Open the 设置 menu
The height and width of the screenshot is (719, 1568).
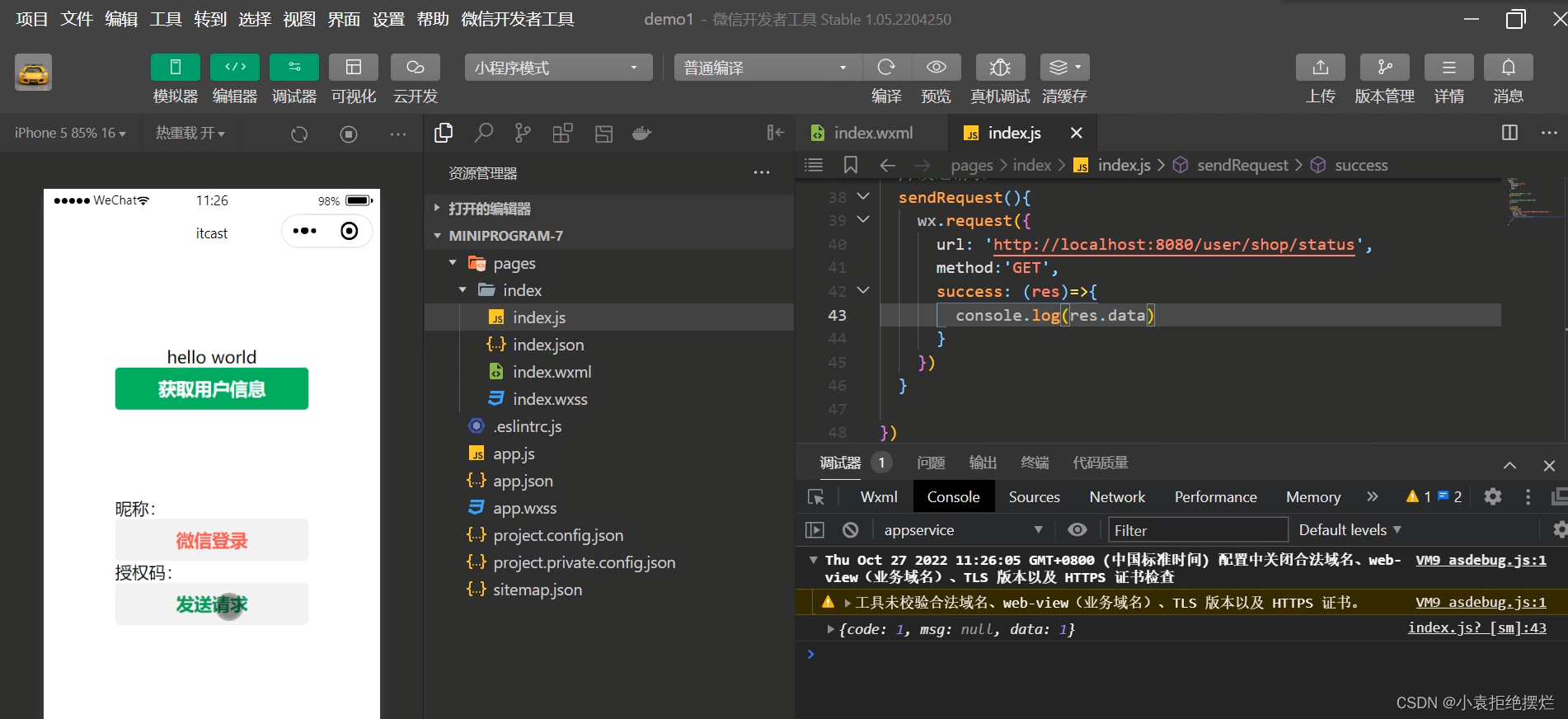tap(388, 19)
